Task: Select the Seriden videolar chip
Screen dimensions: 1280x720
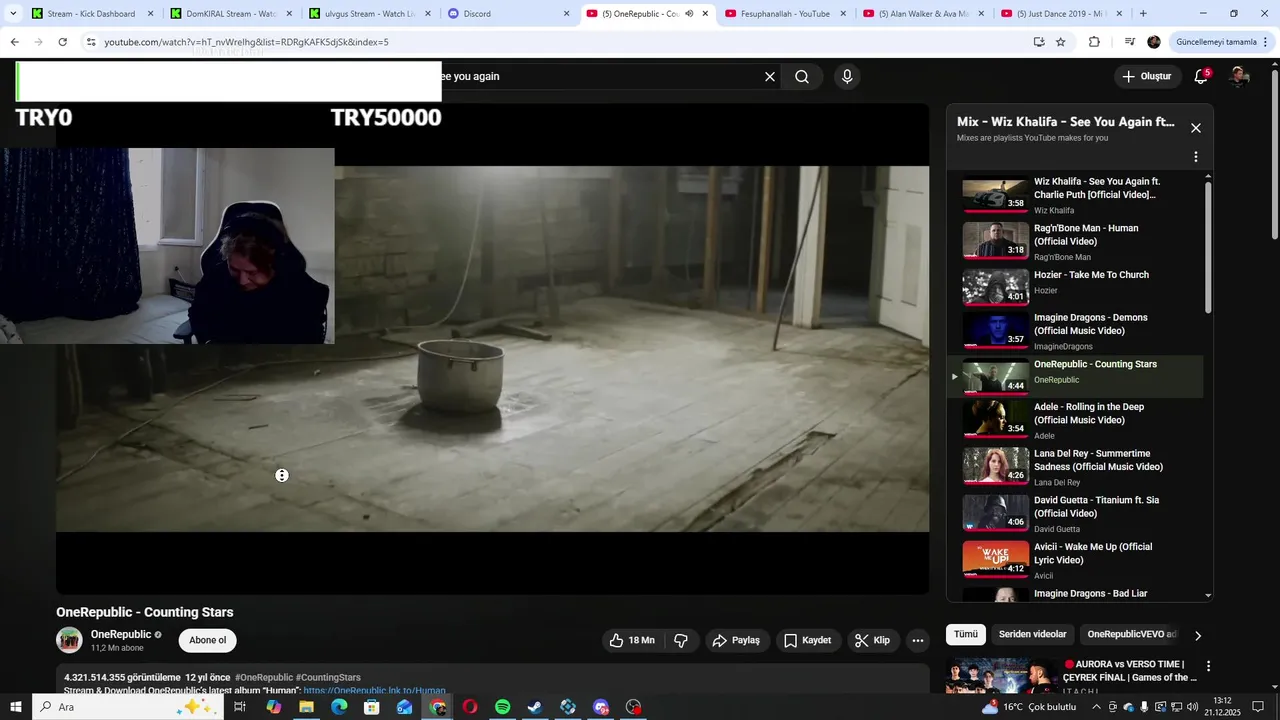Action: [1032, 634]
